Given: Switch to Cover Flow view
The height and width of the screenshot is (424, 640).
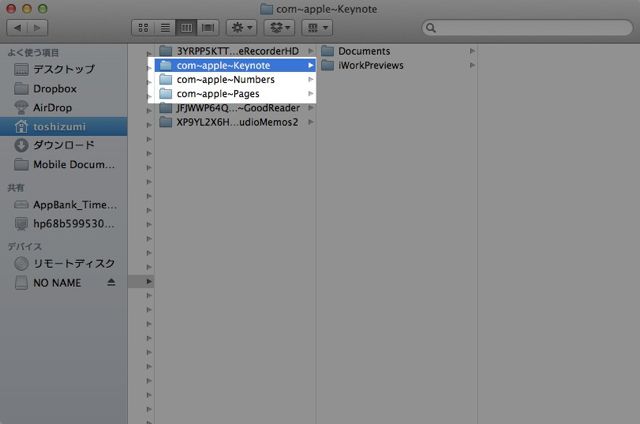Looking at the screenshot, I should point(208,28).
